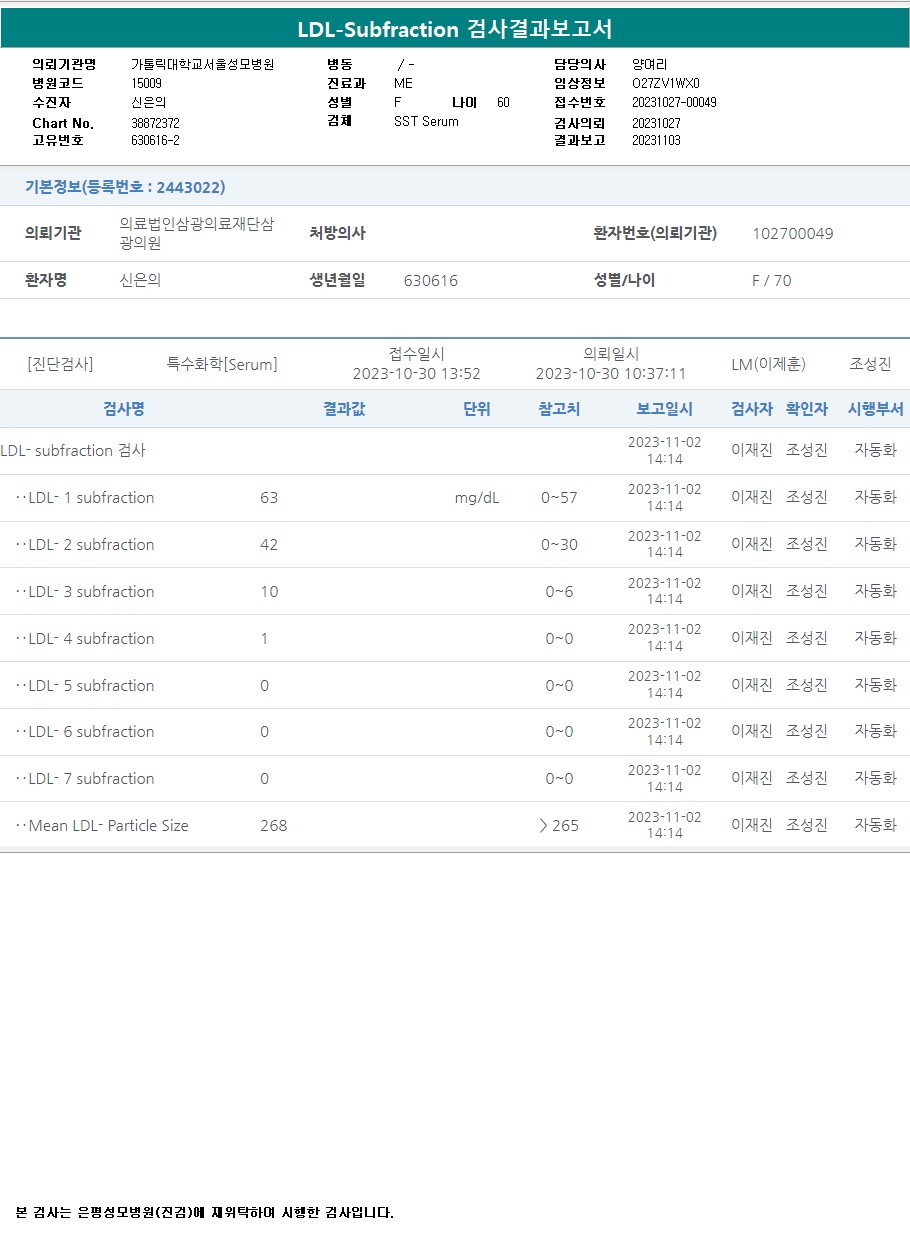Click the 단위 column header
Viewport: 910px width, 1241px height.
pyautogui.click(x=476, y=409)
